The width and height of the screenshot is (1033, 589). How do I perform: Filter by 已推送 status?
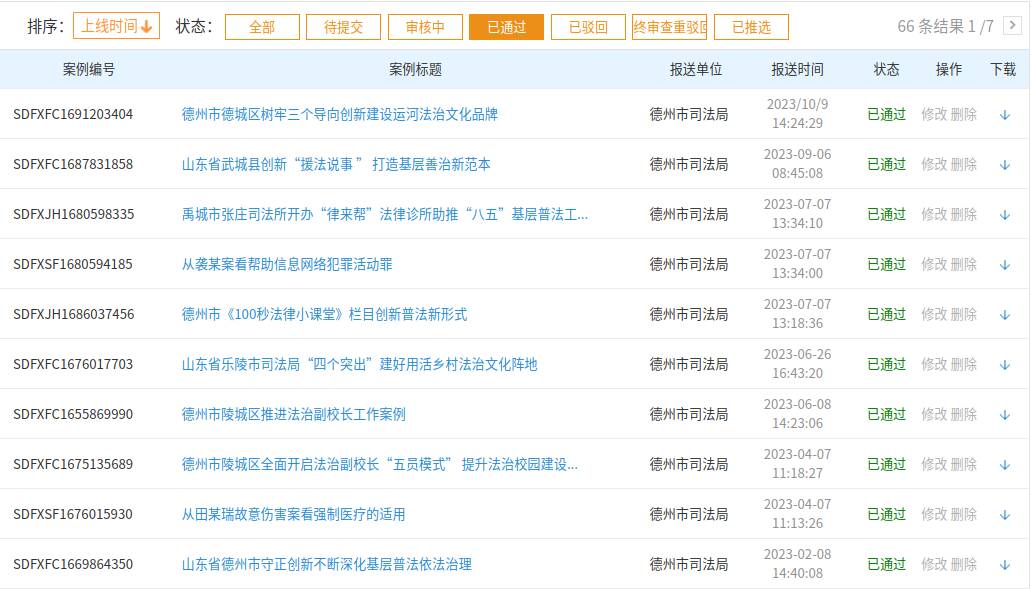[x=751, y=27]
